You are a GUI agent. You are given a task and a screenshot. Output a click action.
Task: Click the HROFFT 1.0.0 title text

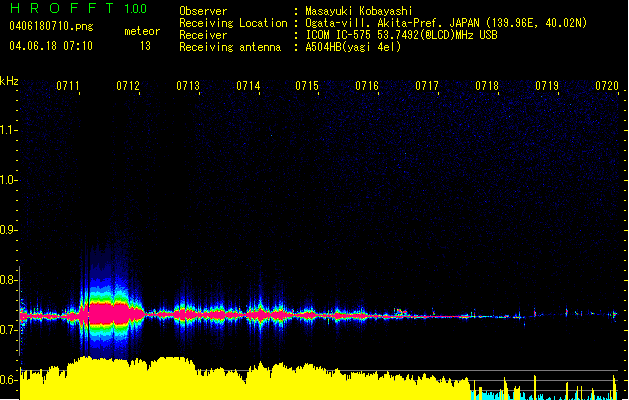(78, 8)
